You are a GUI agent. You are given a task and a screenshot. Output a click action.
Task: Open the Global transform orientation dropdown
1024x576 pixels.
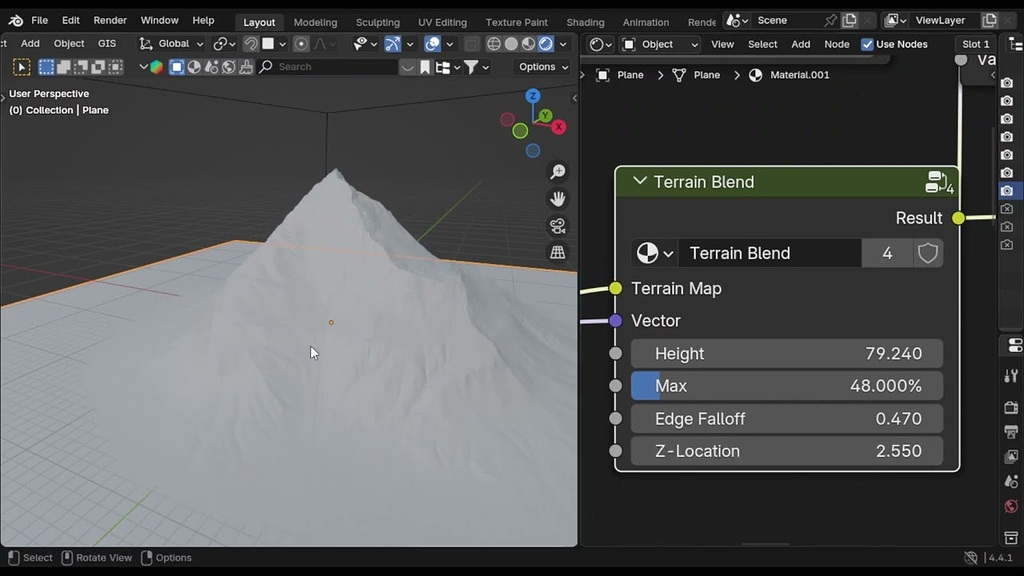(x=171, y=44)
